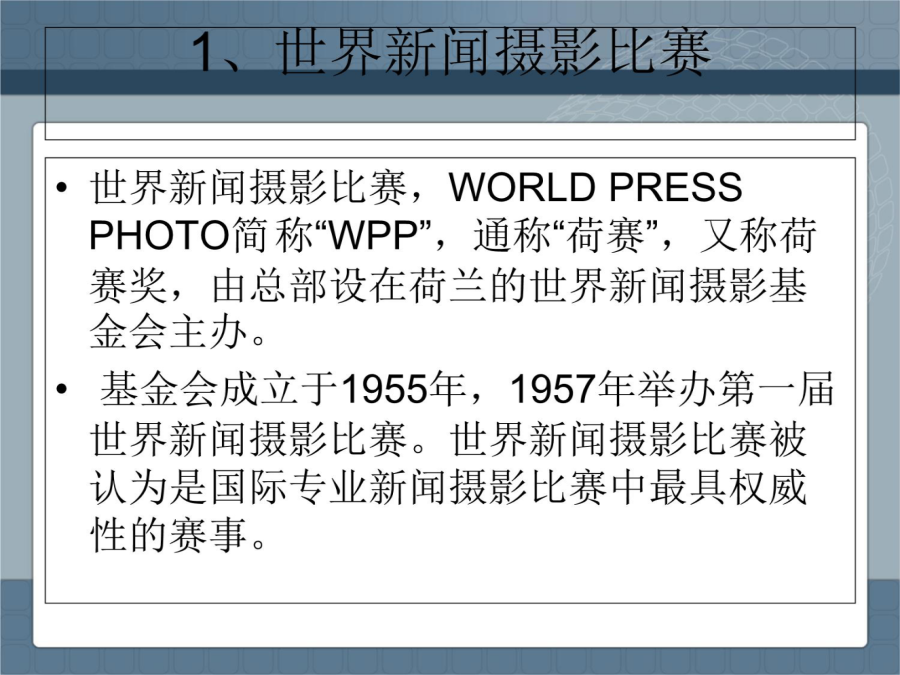Click the final line "性的赛事。"
This screenshot has height=675, width=900.
click(178, 536)
